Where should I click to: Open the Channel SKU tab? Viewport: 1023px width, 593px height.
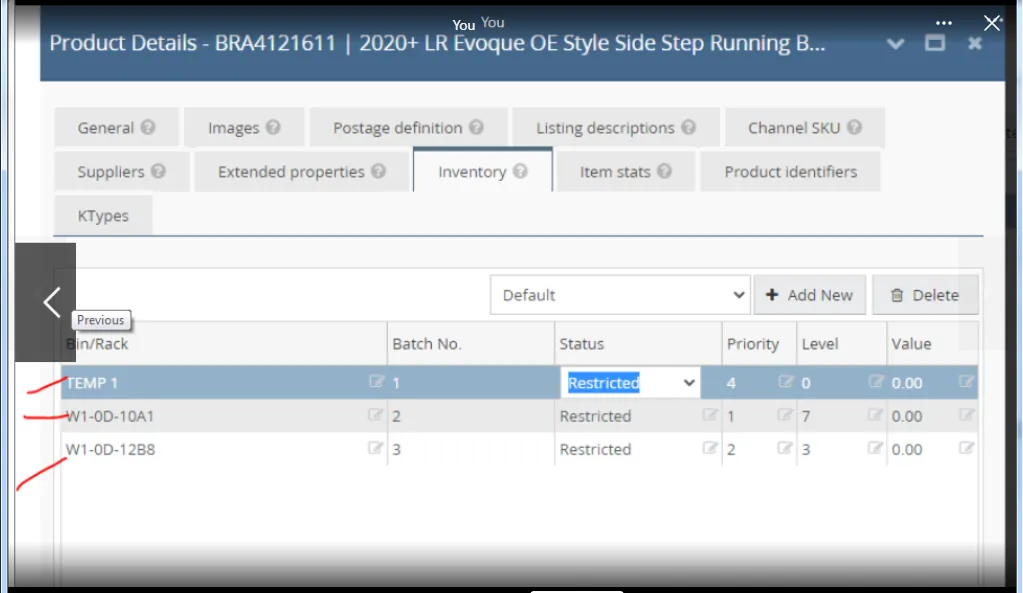pyautogui.click(x=804, y=128)
